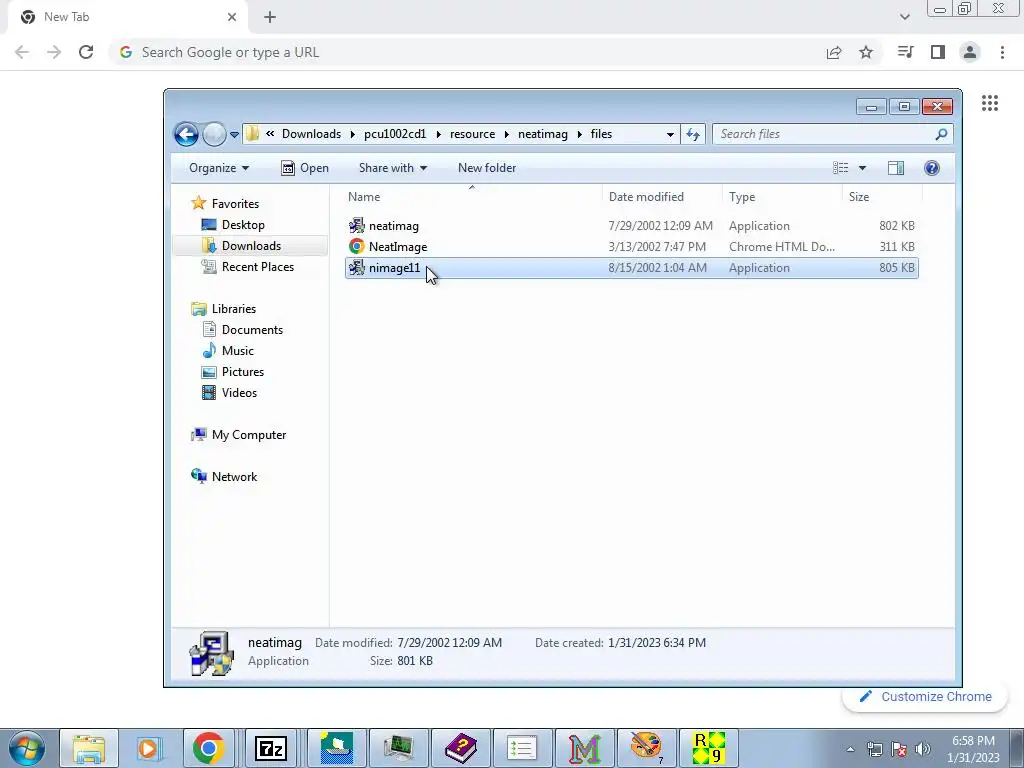Show the preview pane

click(x=896, y=168)
